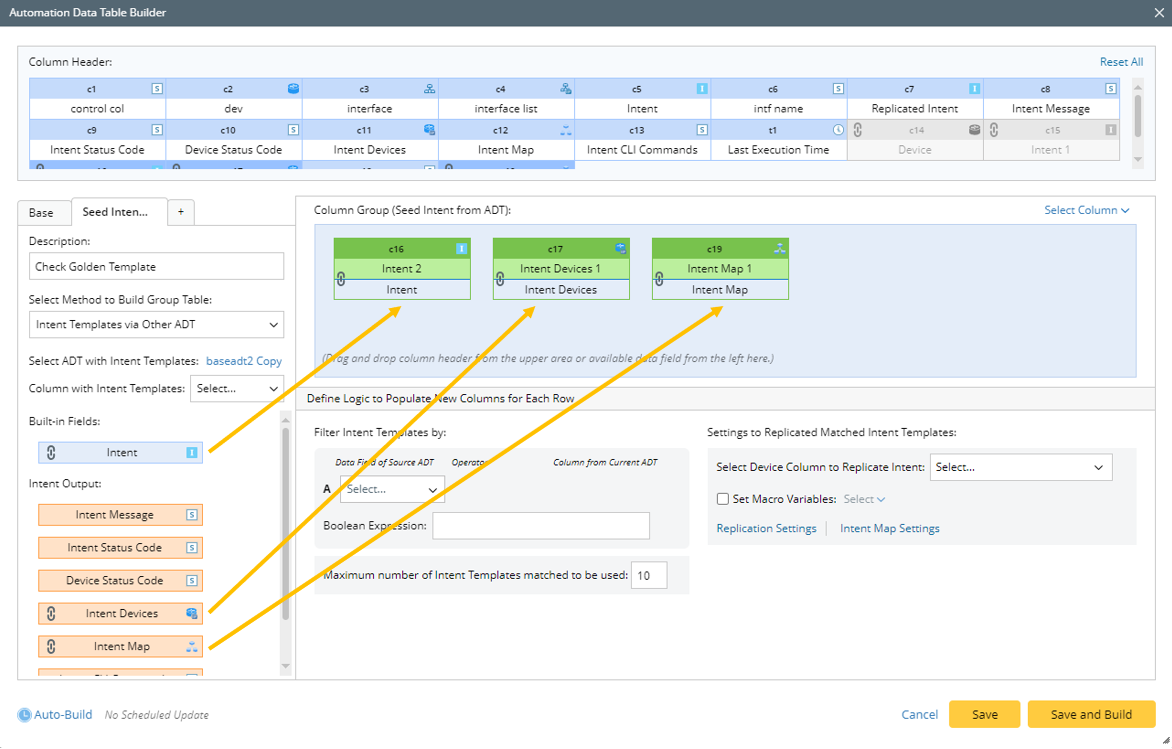Click the intent icon in c7 header

[x=975, y=88]
